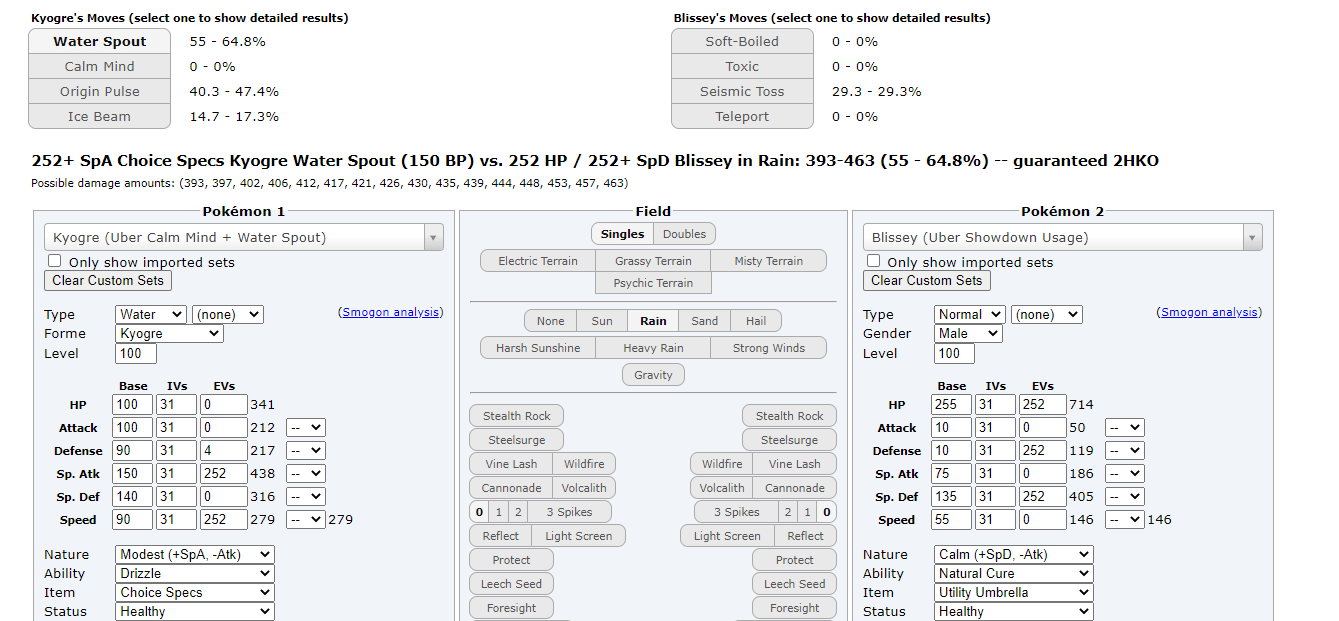Check 'Only show imported sets' under Pokémon 1
The height and width of the screenshot is (621, 1339).
click(55, 261)
